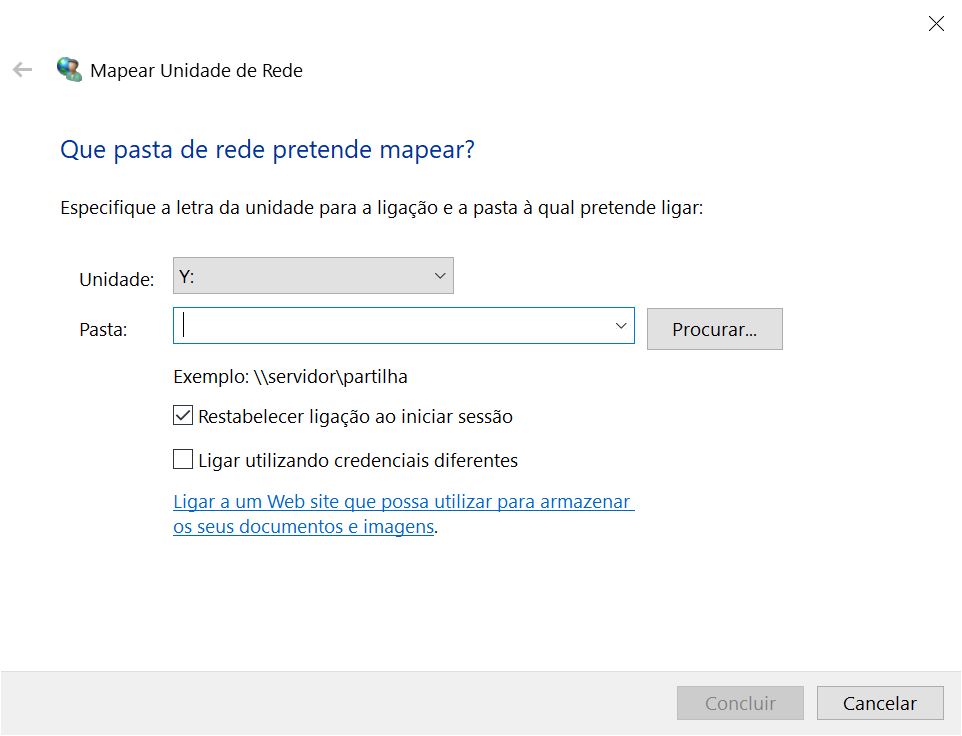Viewport: 962px width, 736px height.
Task: Click the 'Mapear Unidade de Rede' window title
Action: (x=196, y=71)
